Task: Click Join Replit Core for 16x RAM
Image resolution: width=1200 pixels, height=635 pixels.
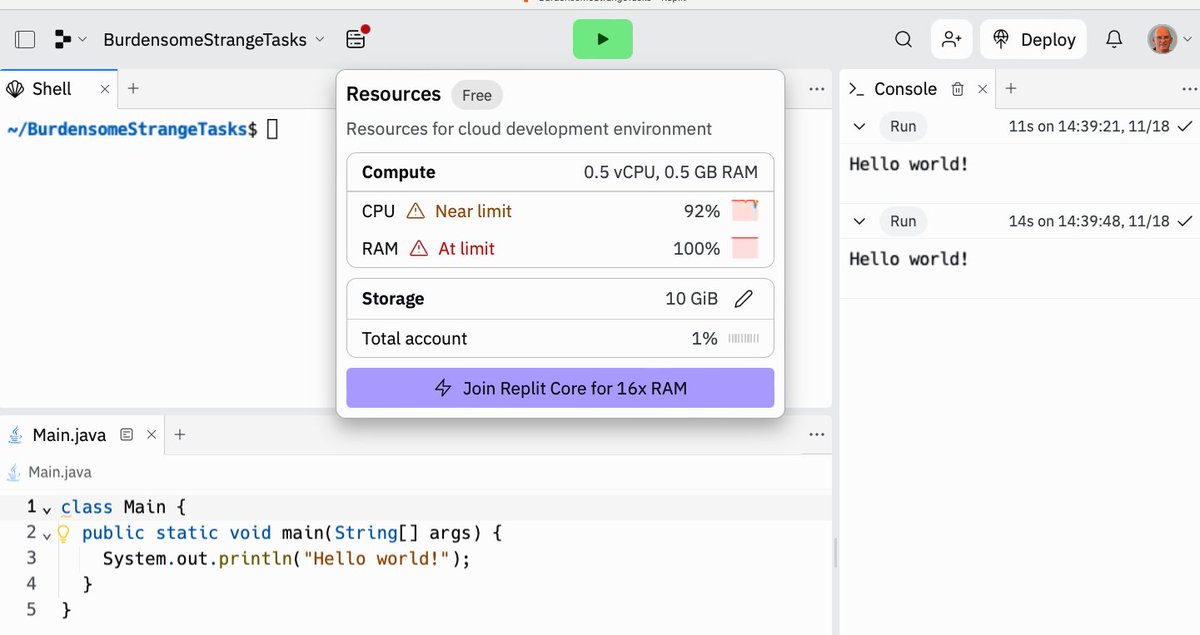Action: (x=560, y=388)
